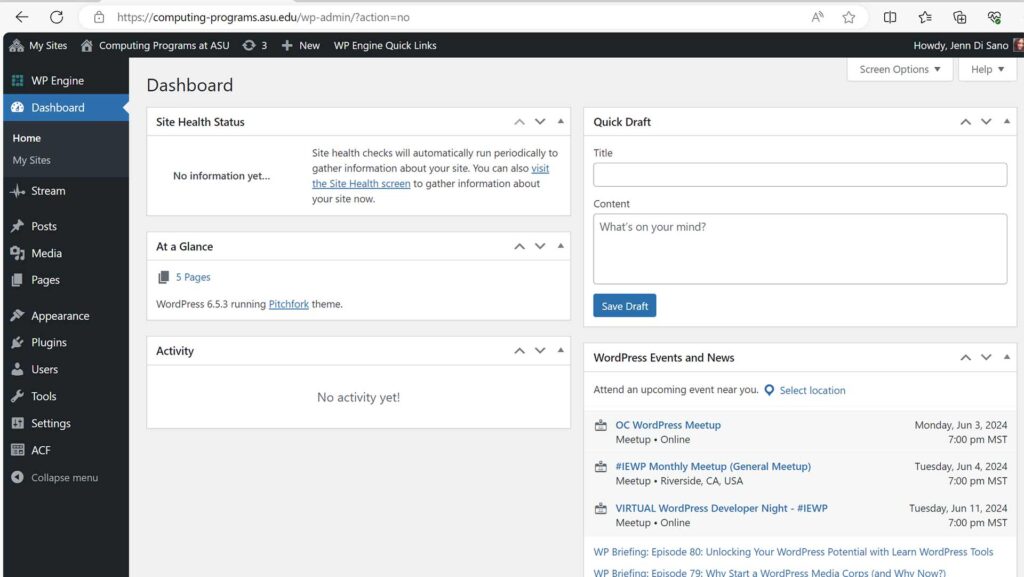The width and height of the screenshot is (1024, 577).
Task: Open OC WordPress Meetup event link
Action: [x=668, y=425]
